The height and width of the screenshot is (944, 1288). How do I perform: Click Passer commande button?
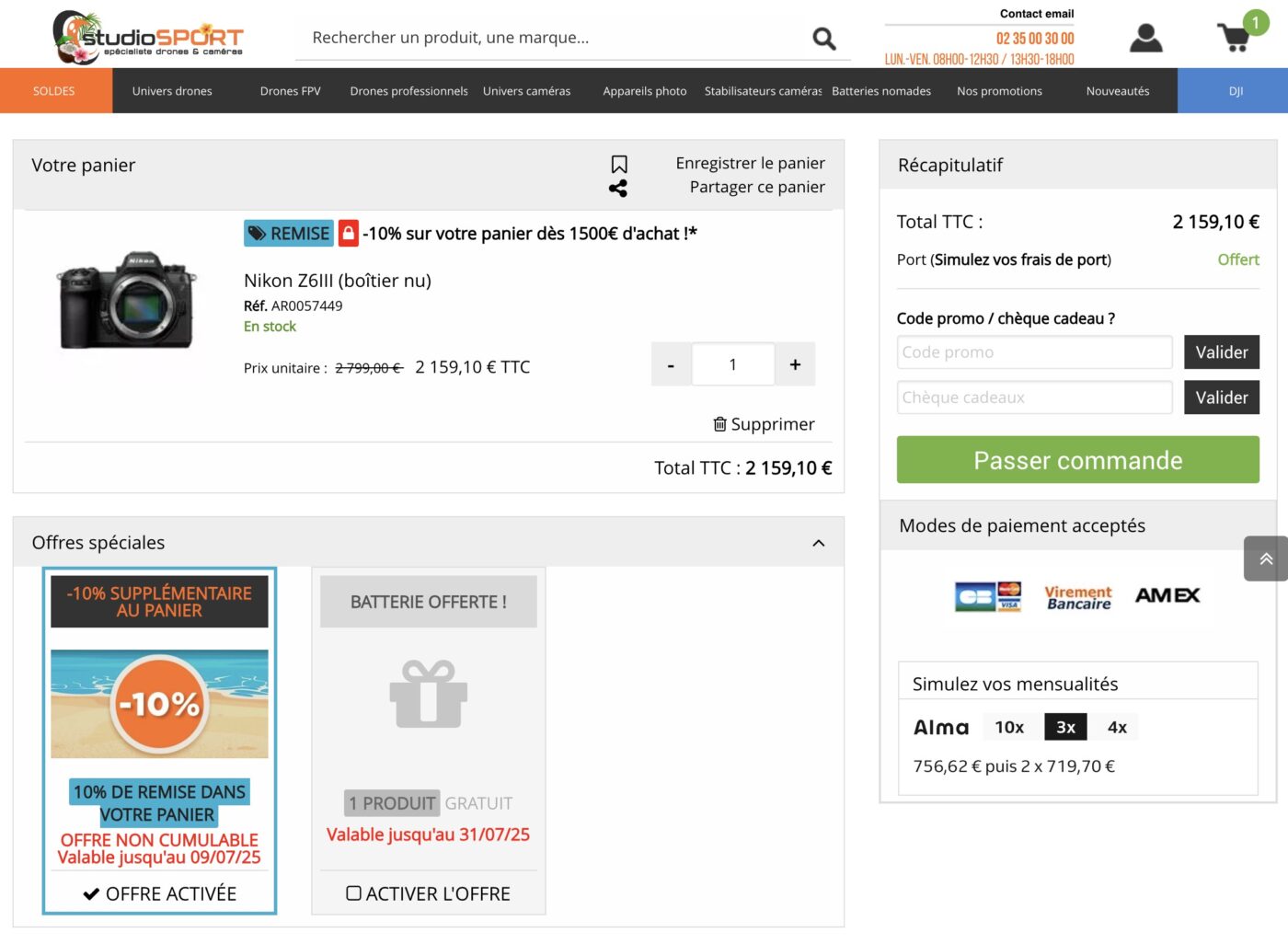tap(1078, 460)
